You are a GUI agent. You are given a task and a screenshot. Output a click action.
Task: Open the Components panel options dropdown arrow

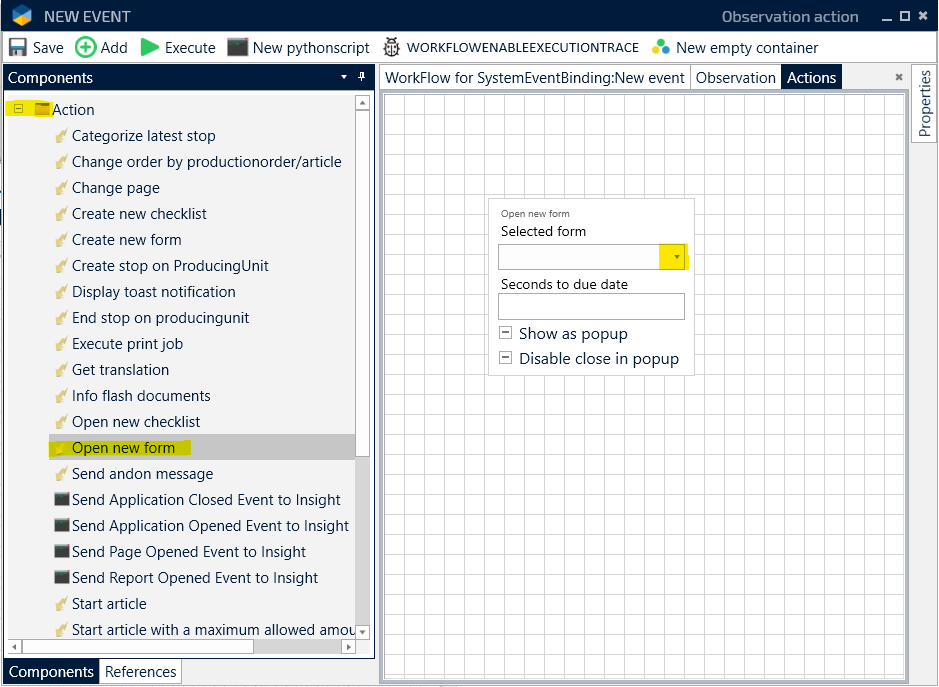(x=344, y=77)
